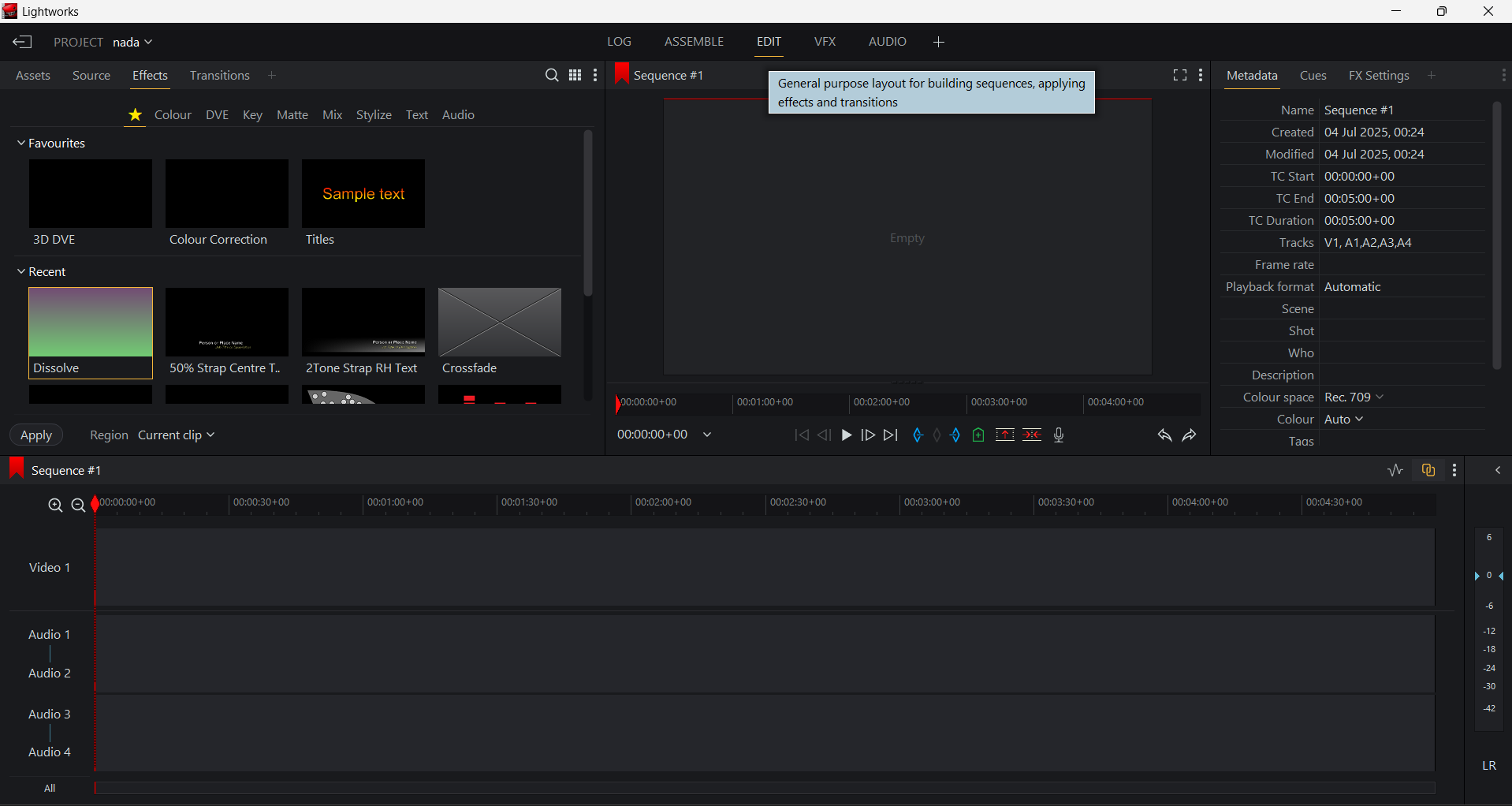Collapse the Recent section
The image size is (1512, 806).
21,272
